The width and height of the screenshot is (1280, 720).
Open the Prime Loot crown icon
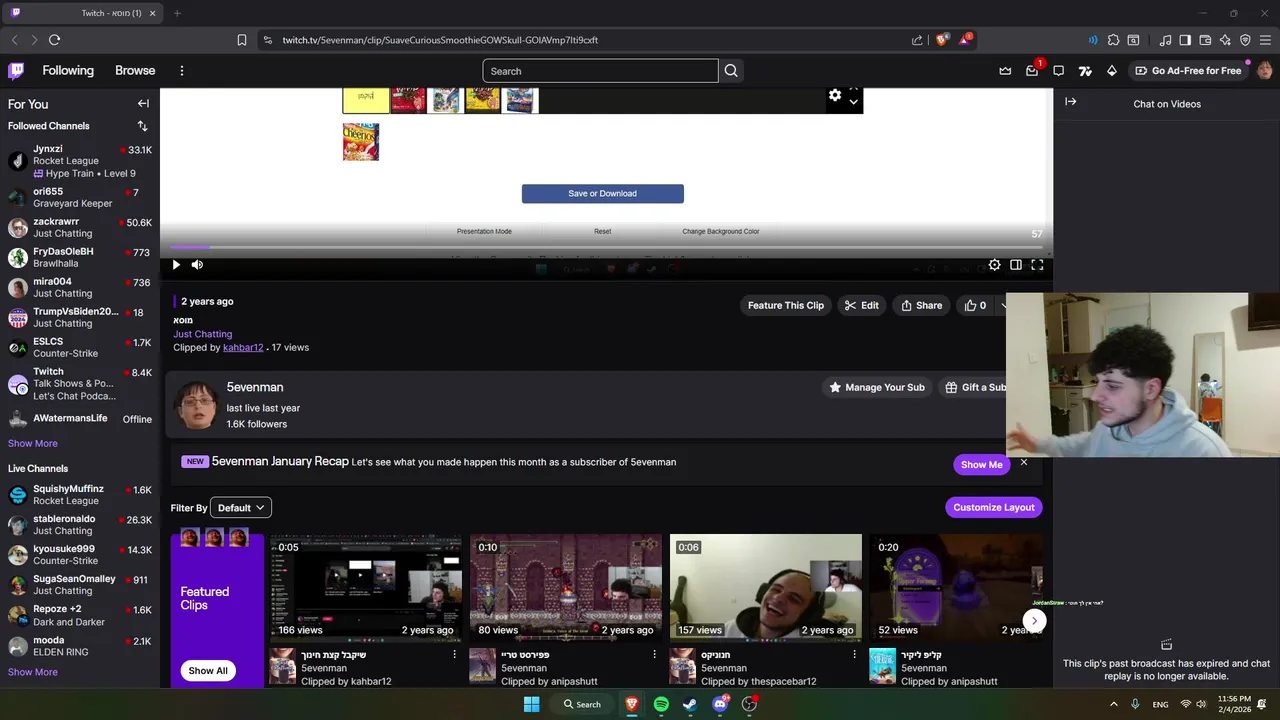click(1005, 71)
